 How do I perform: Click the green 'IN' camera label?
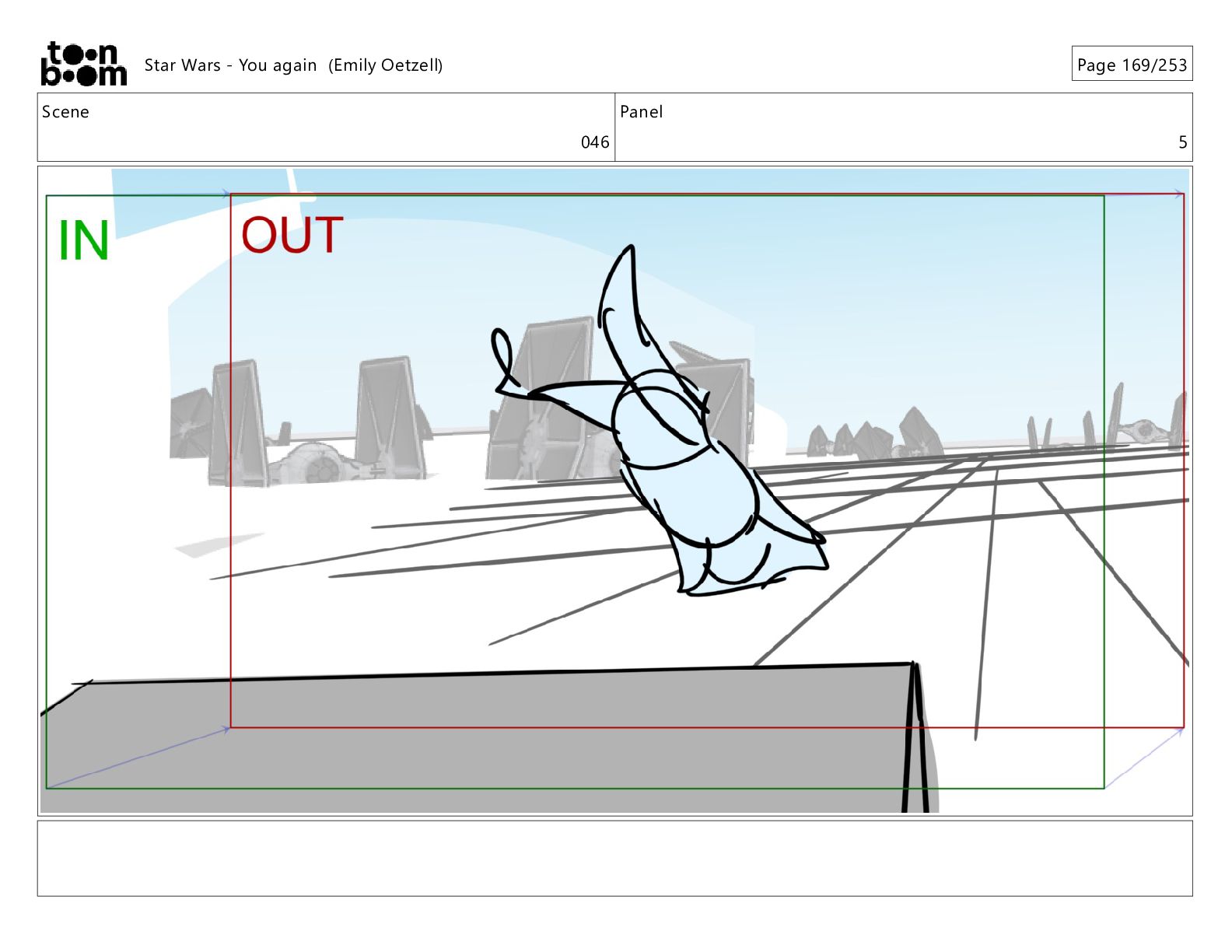[83, 241]
